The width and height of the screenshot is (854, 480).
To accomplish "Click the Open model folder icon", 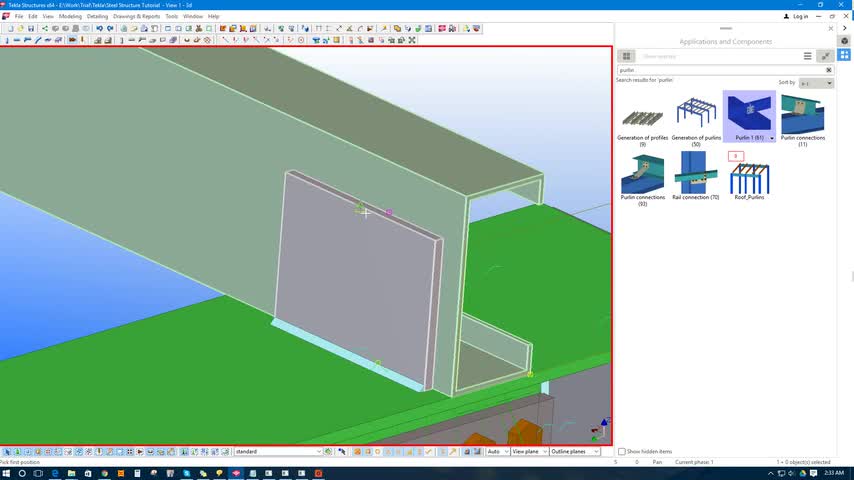I will tap(21, 28).
